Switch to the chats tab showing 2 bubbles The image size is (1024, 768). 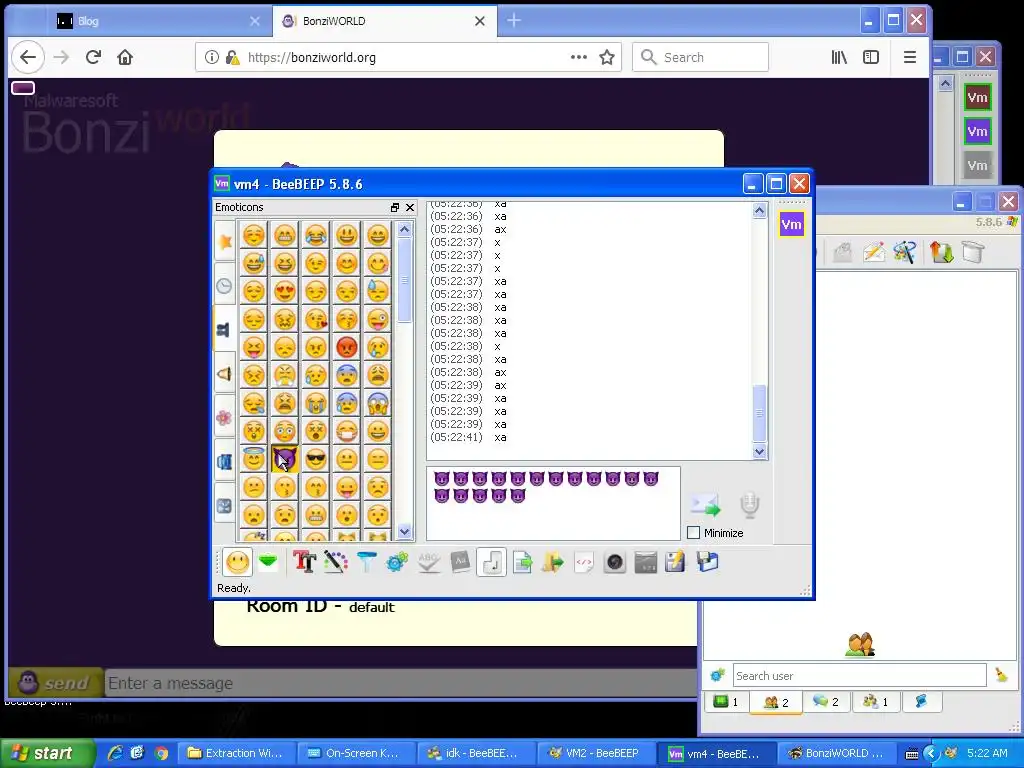click(x=826, y=701)
